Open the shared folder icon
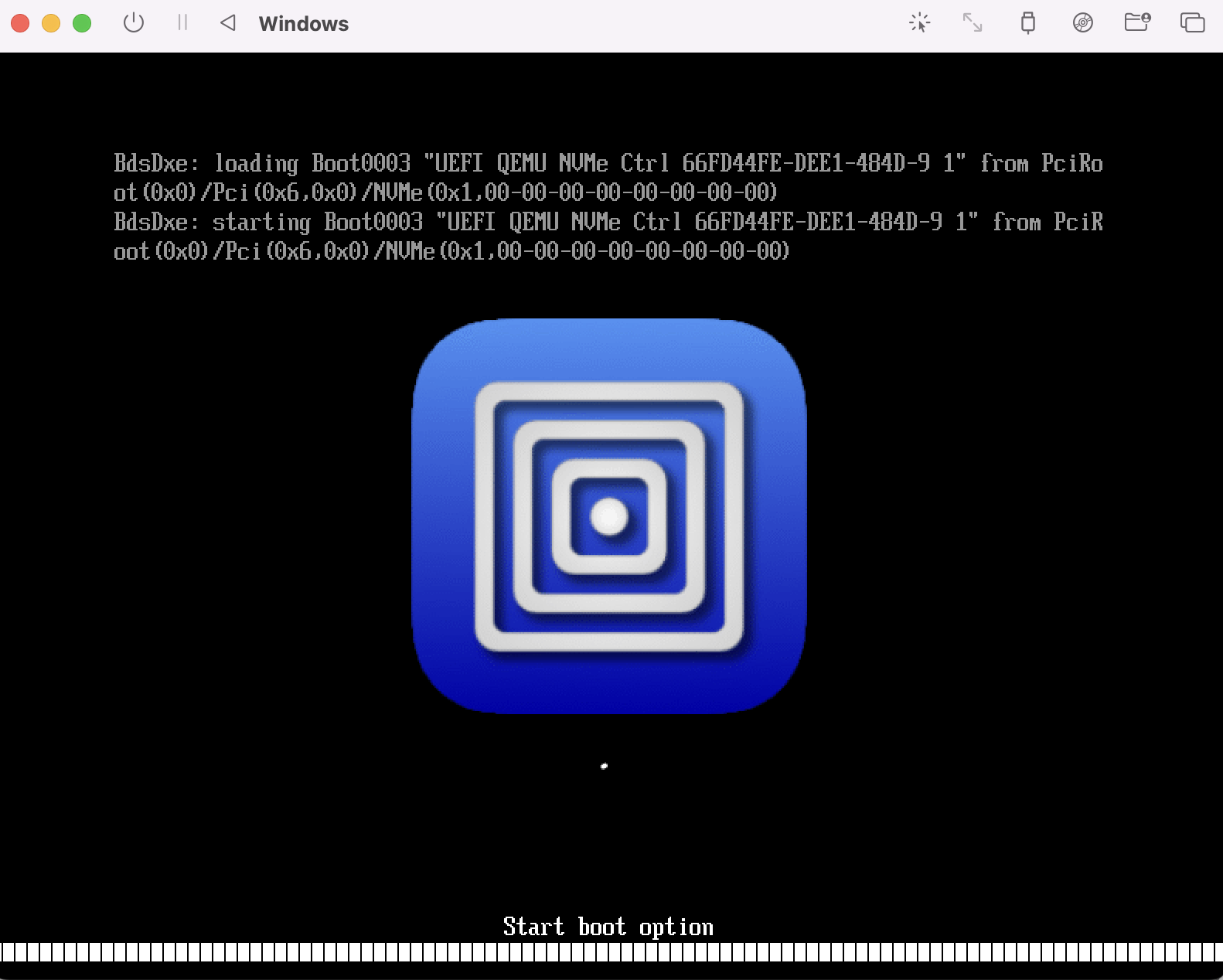 pos(1137,22)
